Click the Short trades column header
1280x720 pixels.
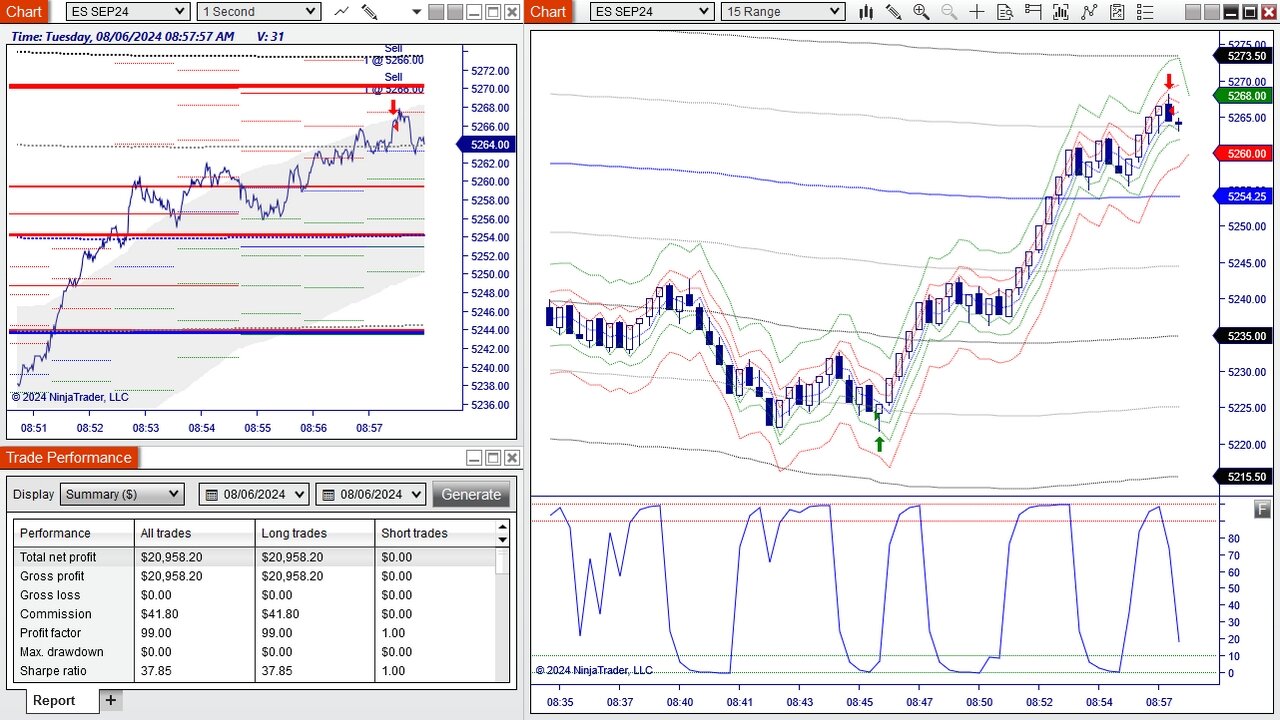435,533
